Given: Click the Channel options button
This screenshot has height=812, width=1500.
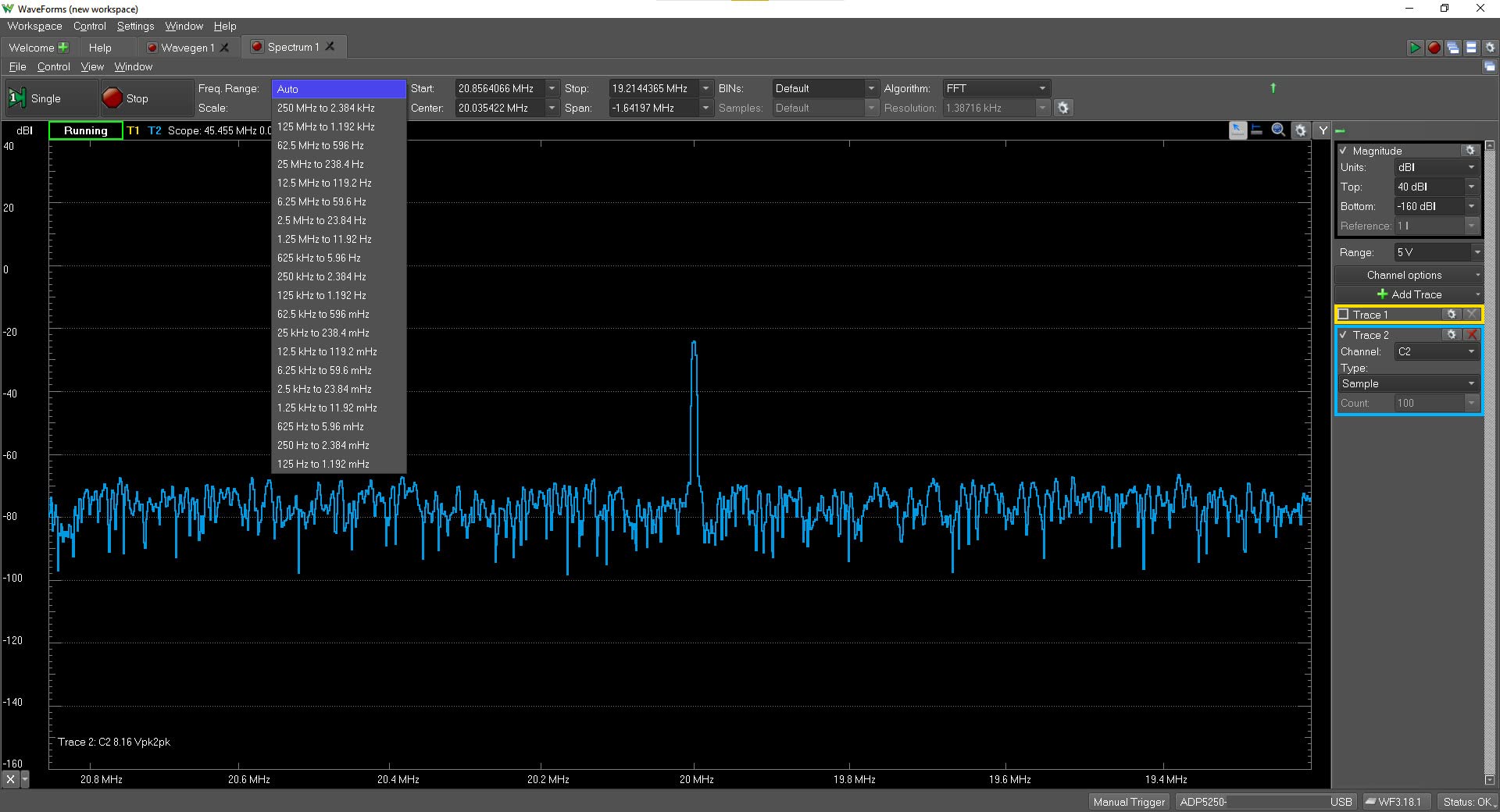Looking at the screenshot, I should (1409, 275).
